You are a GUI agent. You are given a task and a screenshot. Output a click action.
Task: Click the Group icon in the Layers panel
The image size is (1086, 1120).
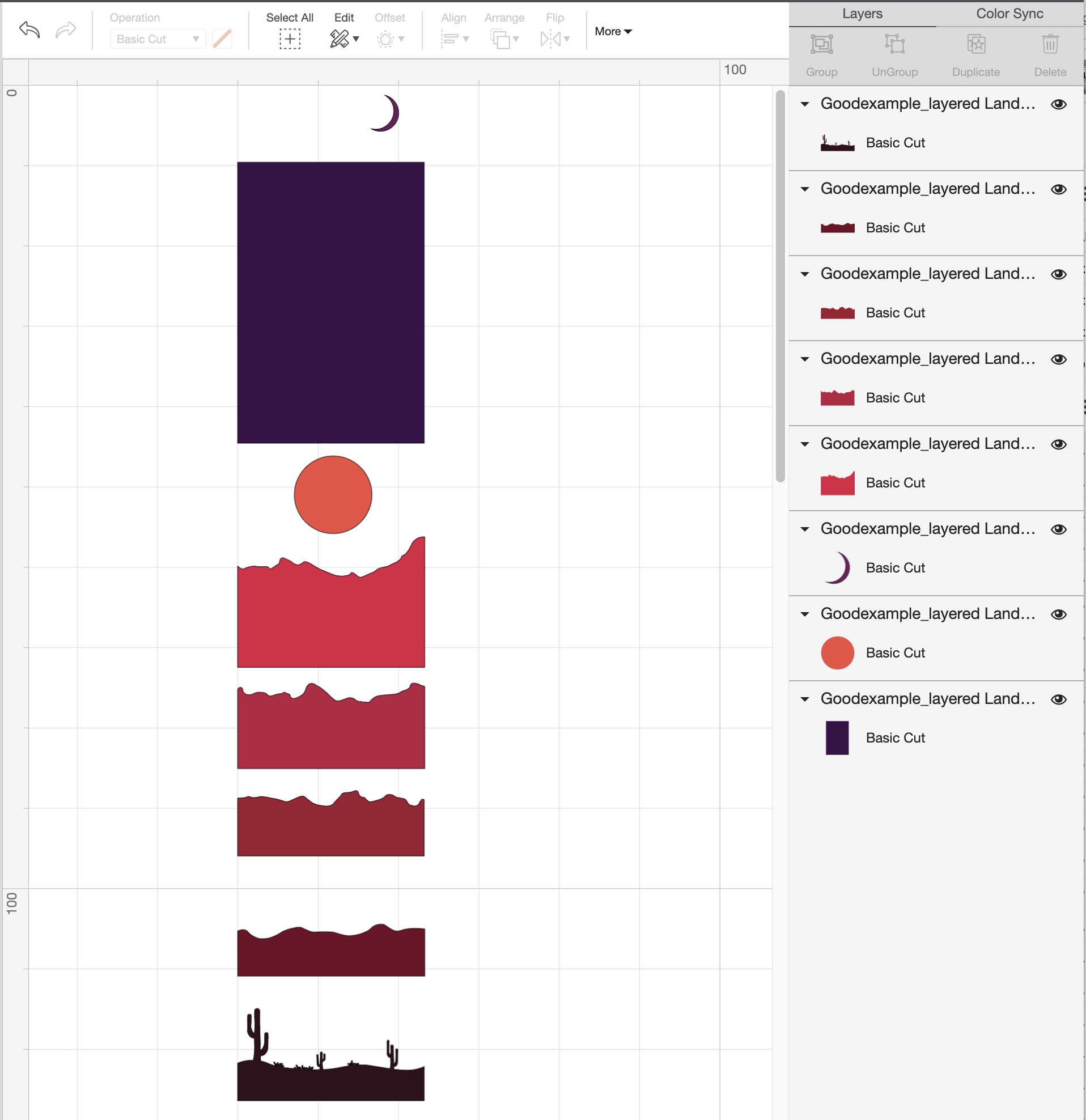pos(821,44)
